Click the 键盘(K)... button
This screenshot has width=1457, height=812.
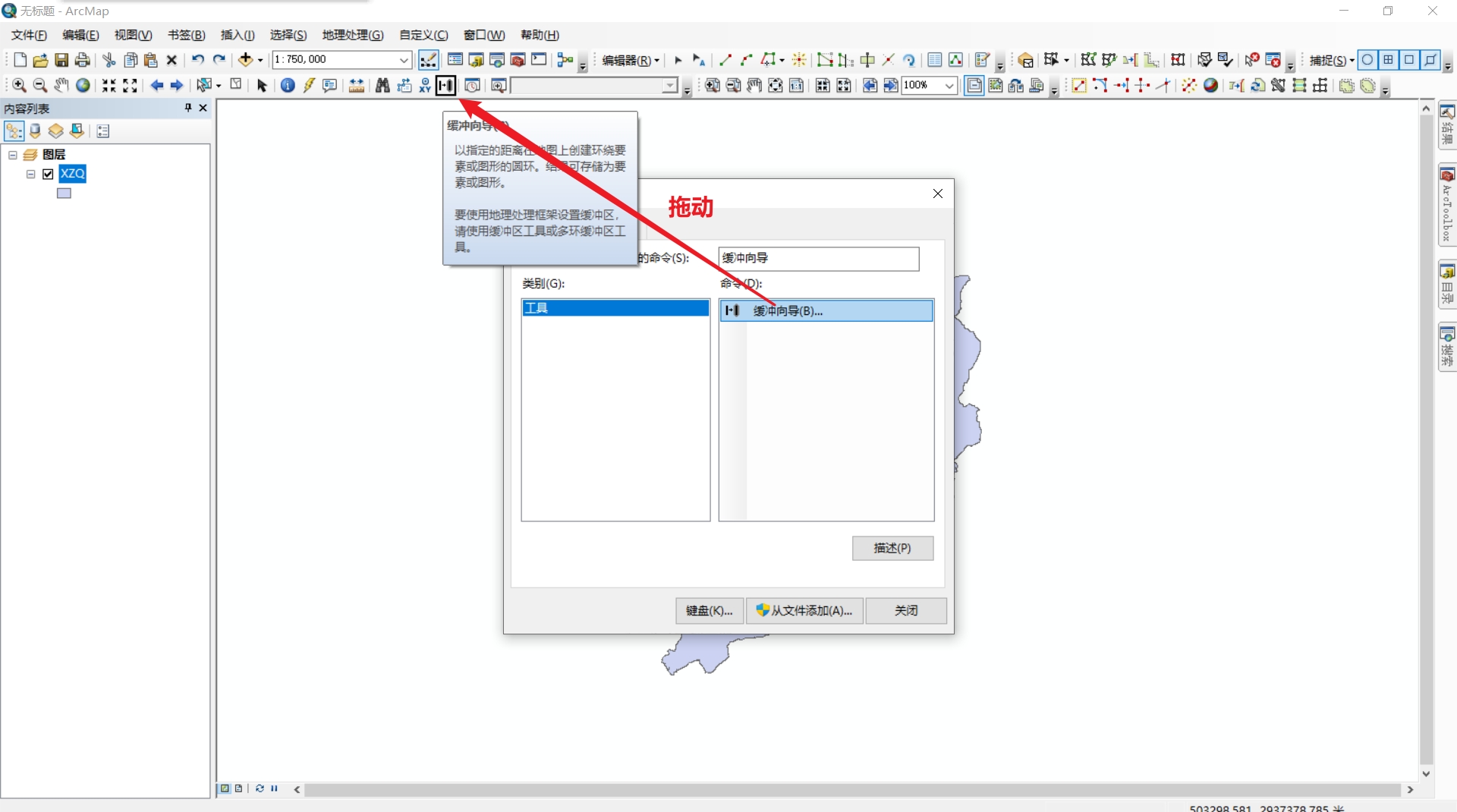point(710,611)
